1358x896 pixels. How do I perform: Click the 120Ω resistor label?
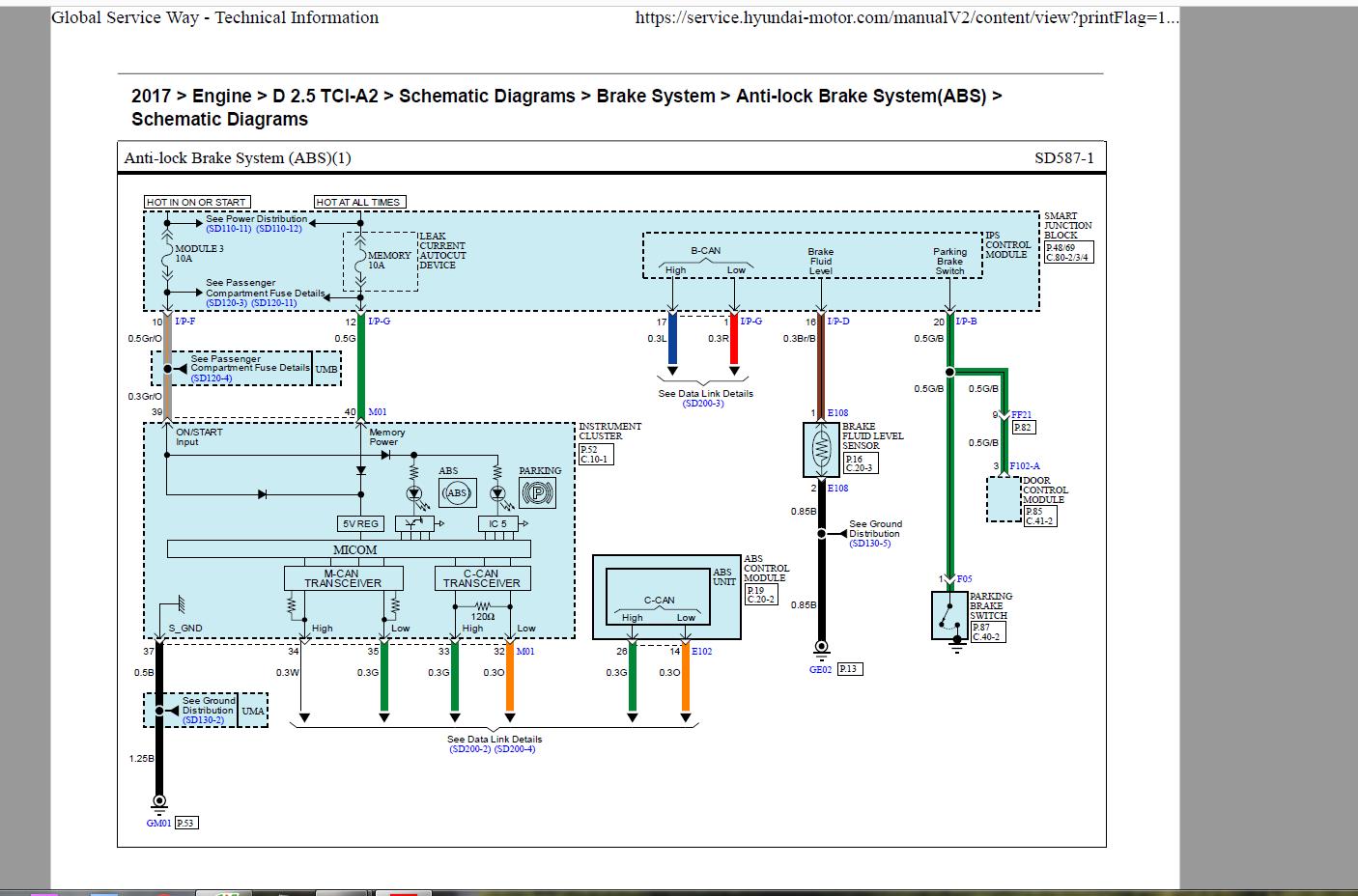click(x=482, y=616)
